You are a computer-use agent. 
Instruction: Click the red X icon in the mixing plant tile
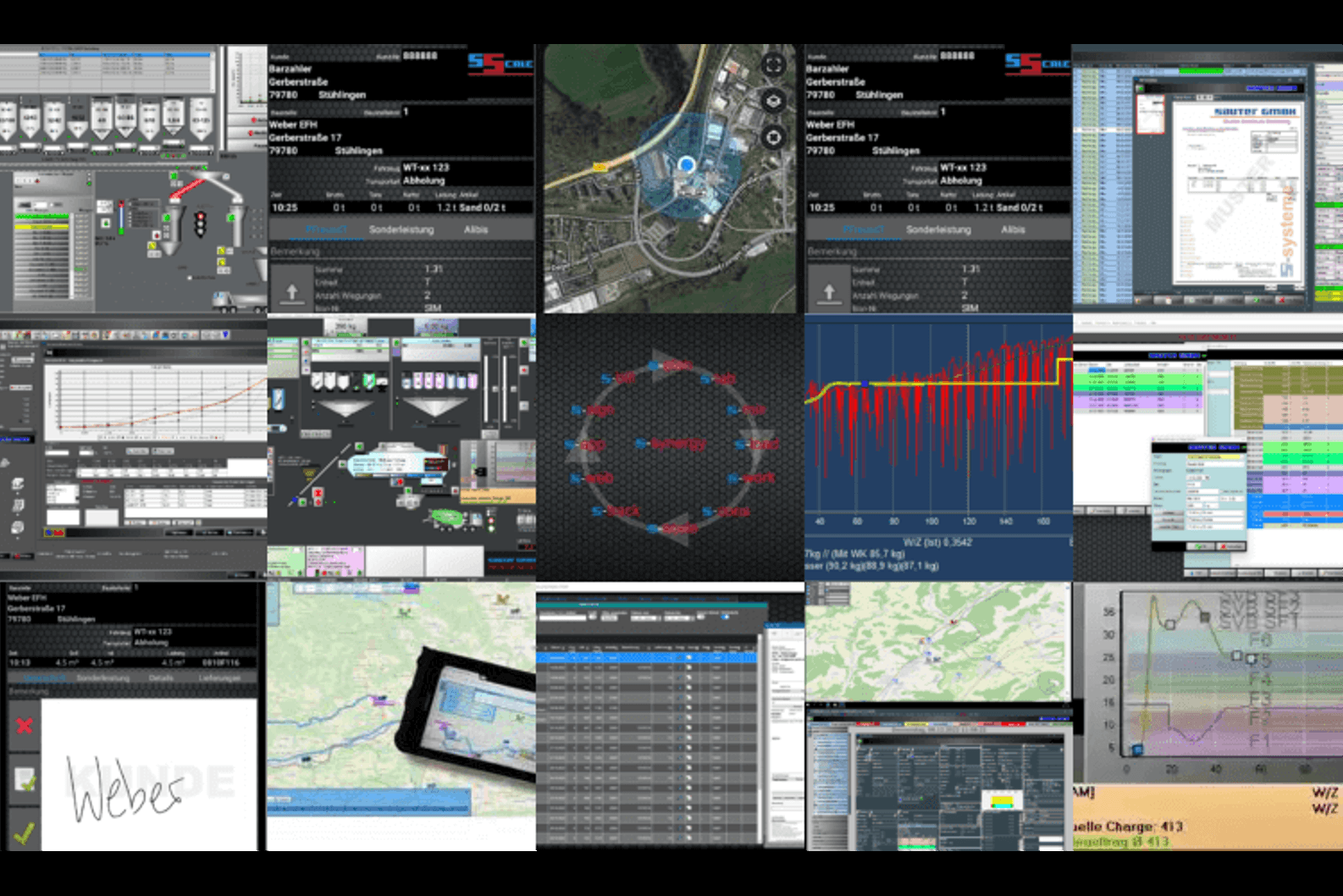(x=318, y=493)
